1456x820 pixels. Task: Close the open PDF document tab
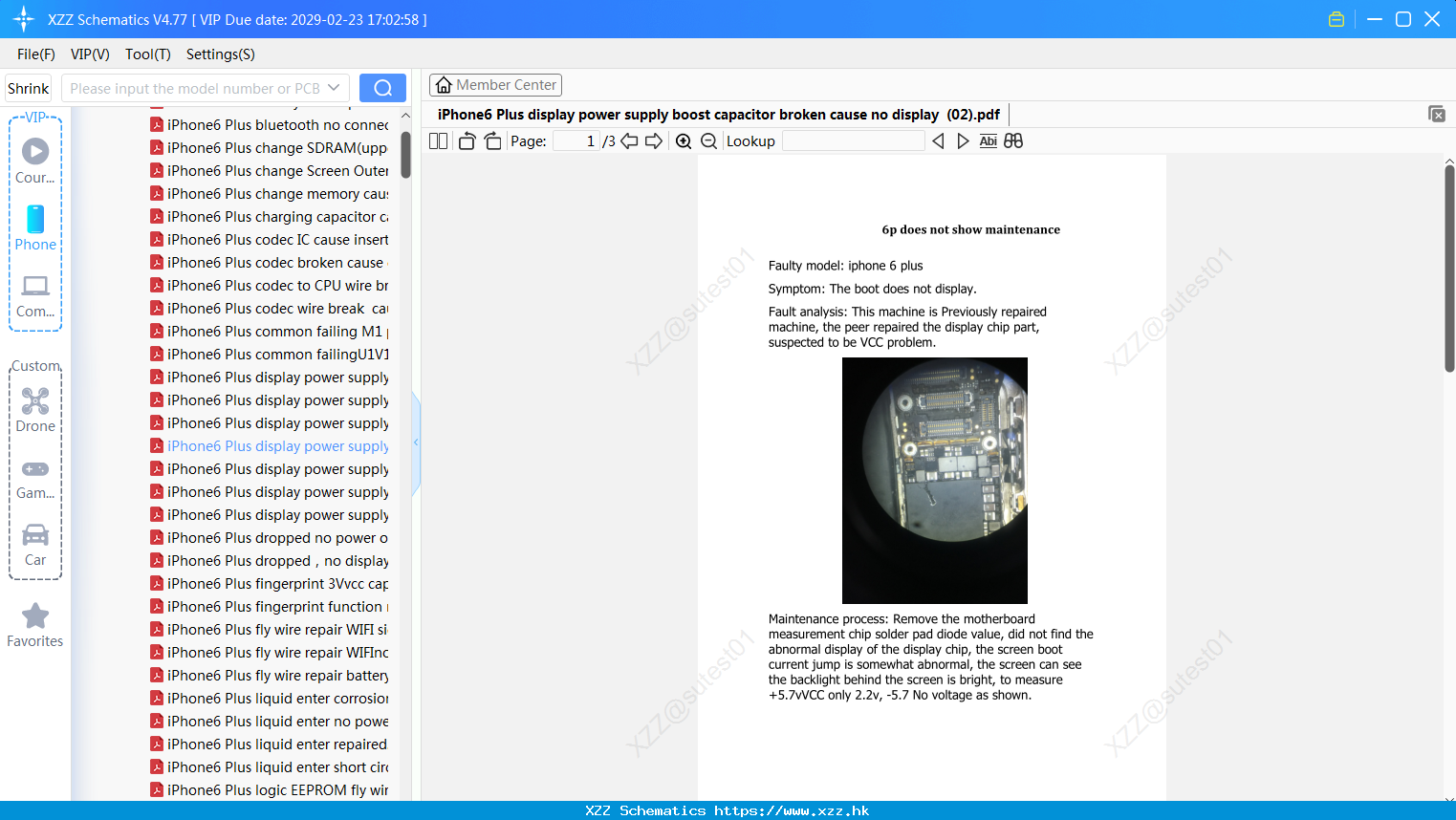(x=1437, y=114)
